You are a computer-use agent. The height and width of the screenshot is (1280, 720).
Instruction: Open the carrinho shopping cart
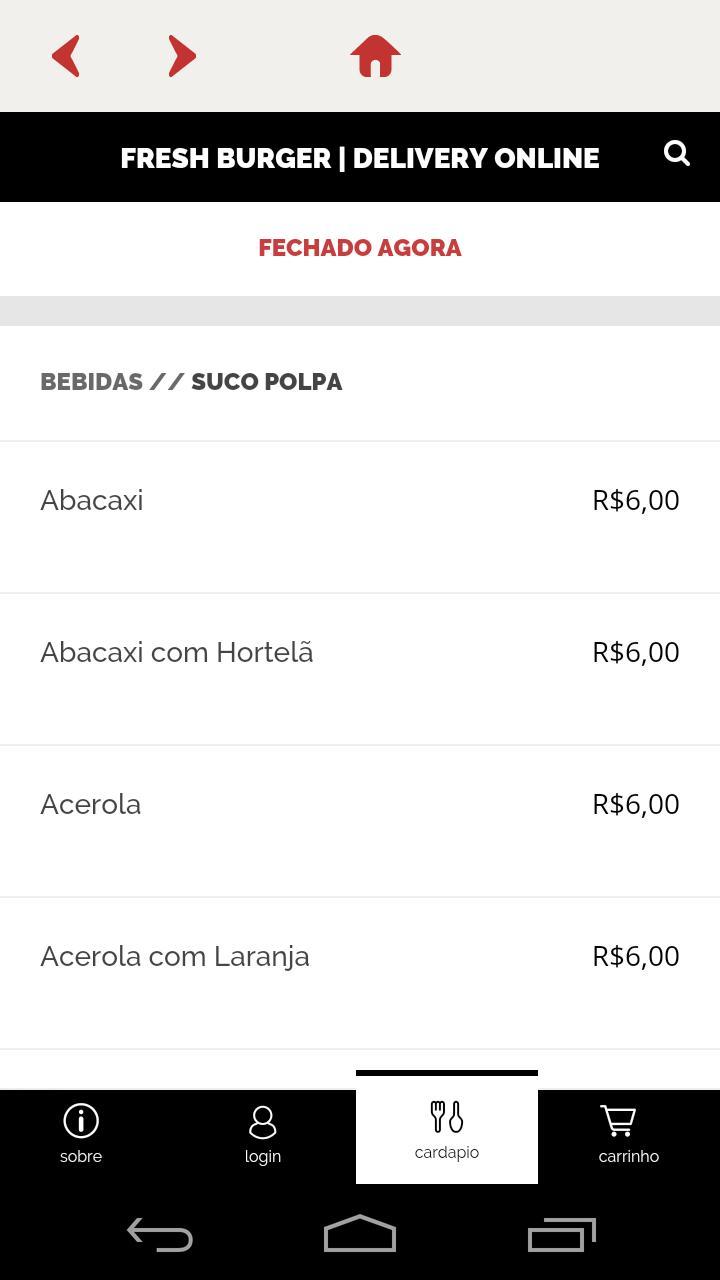(x=628, y=1134)
